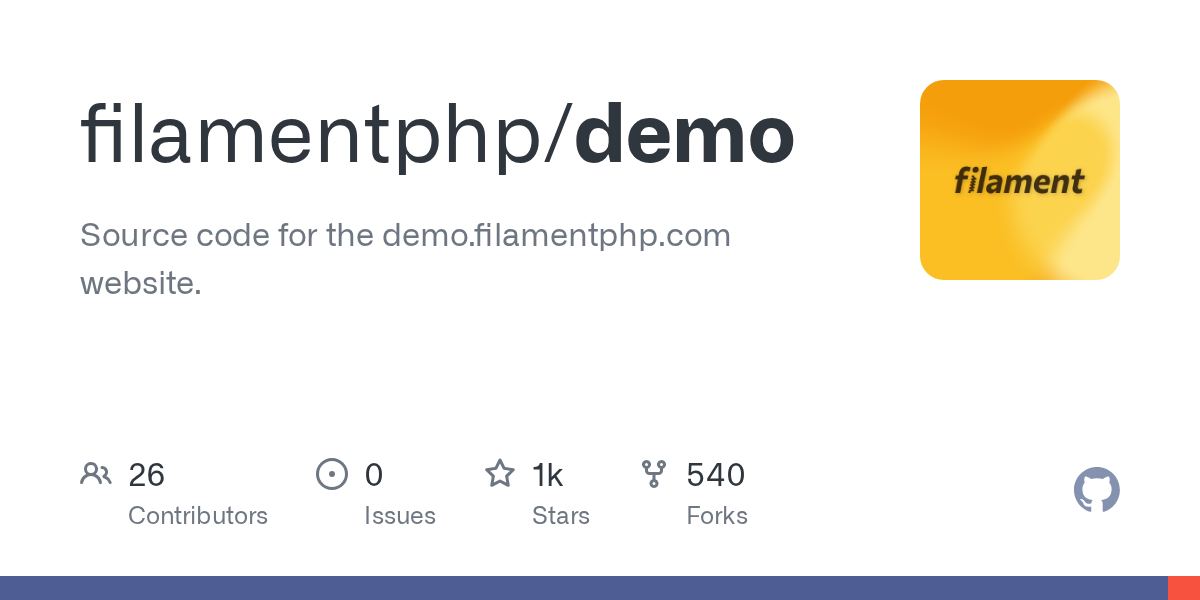Click the 540 forks count

(x=716, y=475)
